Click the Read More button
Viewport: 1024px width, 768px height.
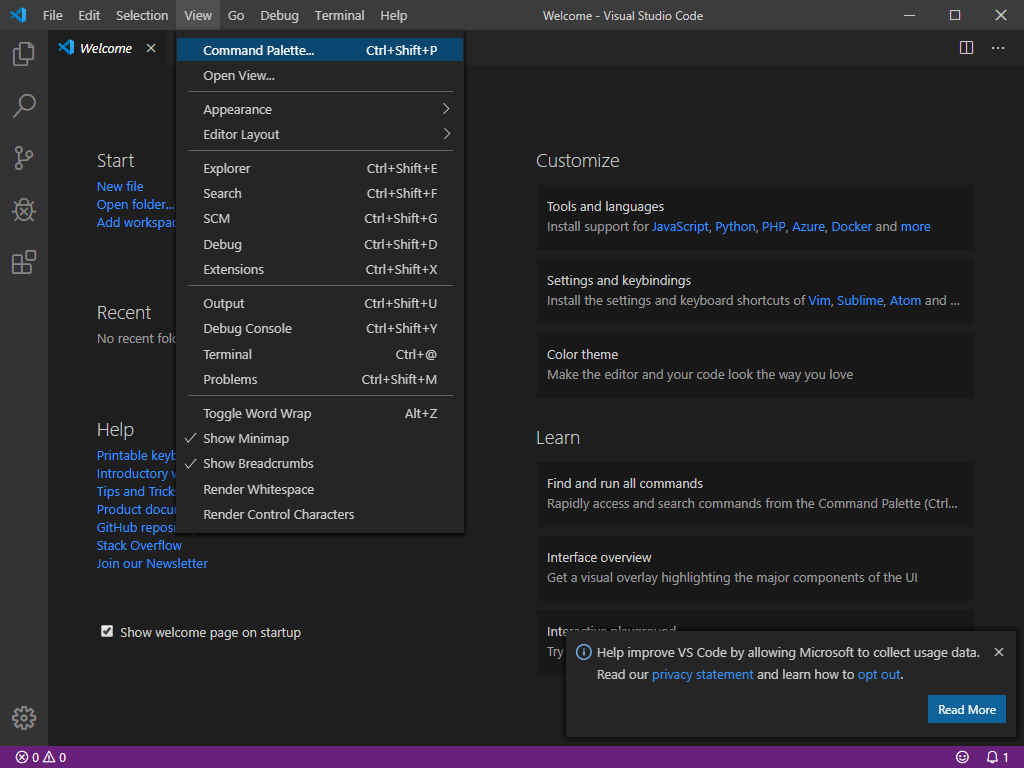click(x=966, y=710)
